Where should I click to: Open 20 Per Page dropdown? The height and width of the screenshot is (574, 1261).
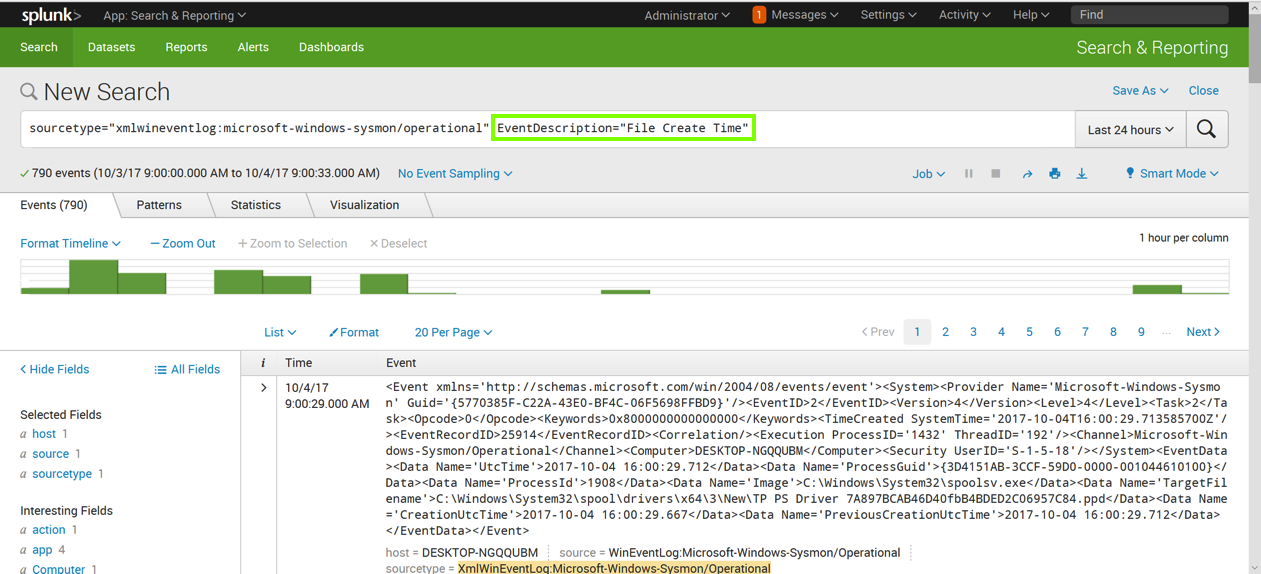click(453, 332)
